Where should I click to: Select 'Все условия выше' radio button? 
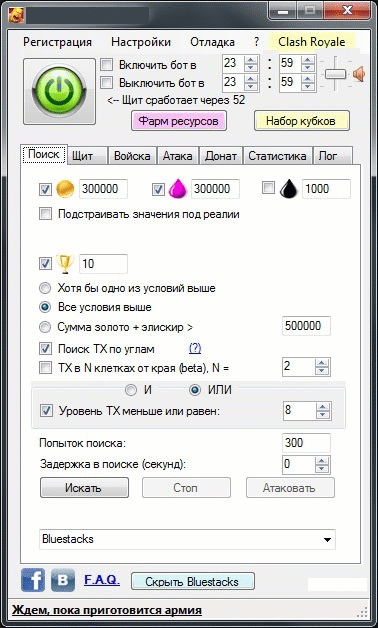click(x=46, y=307)
